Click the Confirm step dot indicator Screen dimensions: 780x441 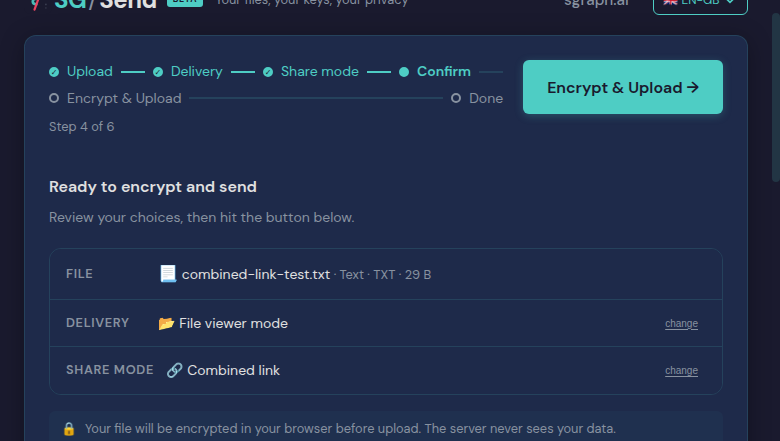pyautogui.click(x=404, y=72)
